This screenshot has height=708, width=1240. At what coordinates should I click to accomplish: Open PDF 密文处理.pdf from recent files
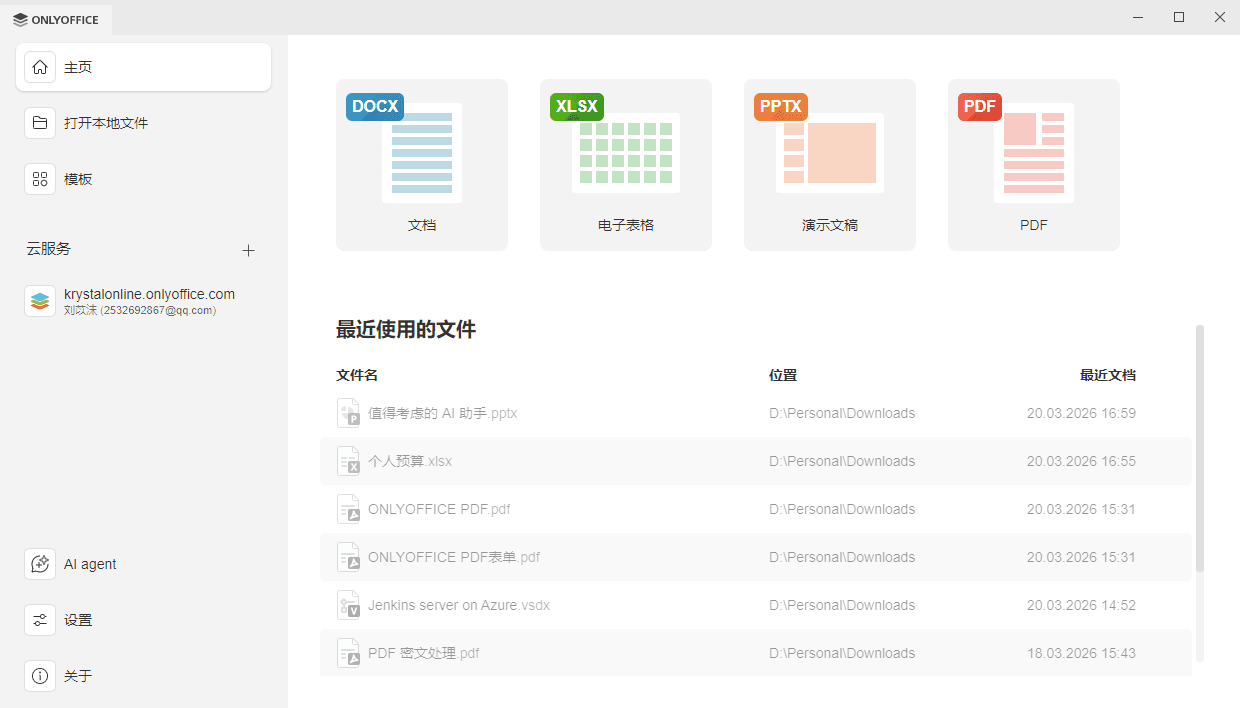(424, 653)
